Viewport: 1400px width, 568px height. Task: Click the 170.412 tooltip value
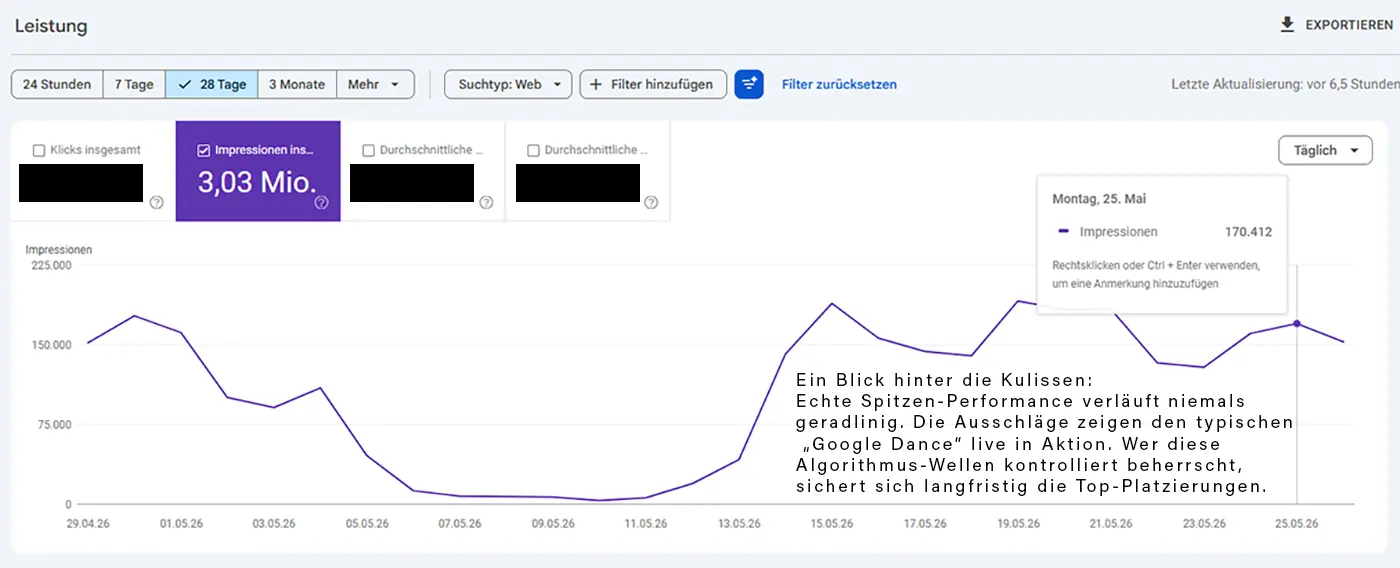click(1248, 232)
